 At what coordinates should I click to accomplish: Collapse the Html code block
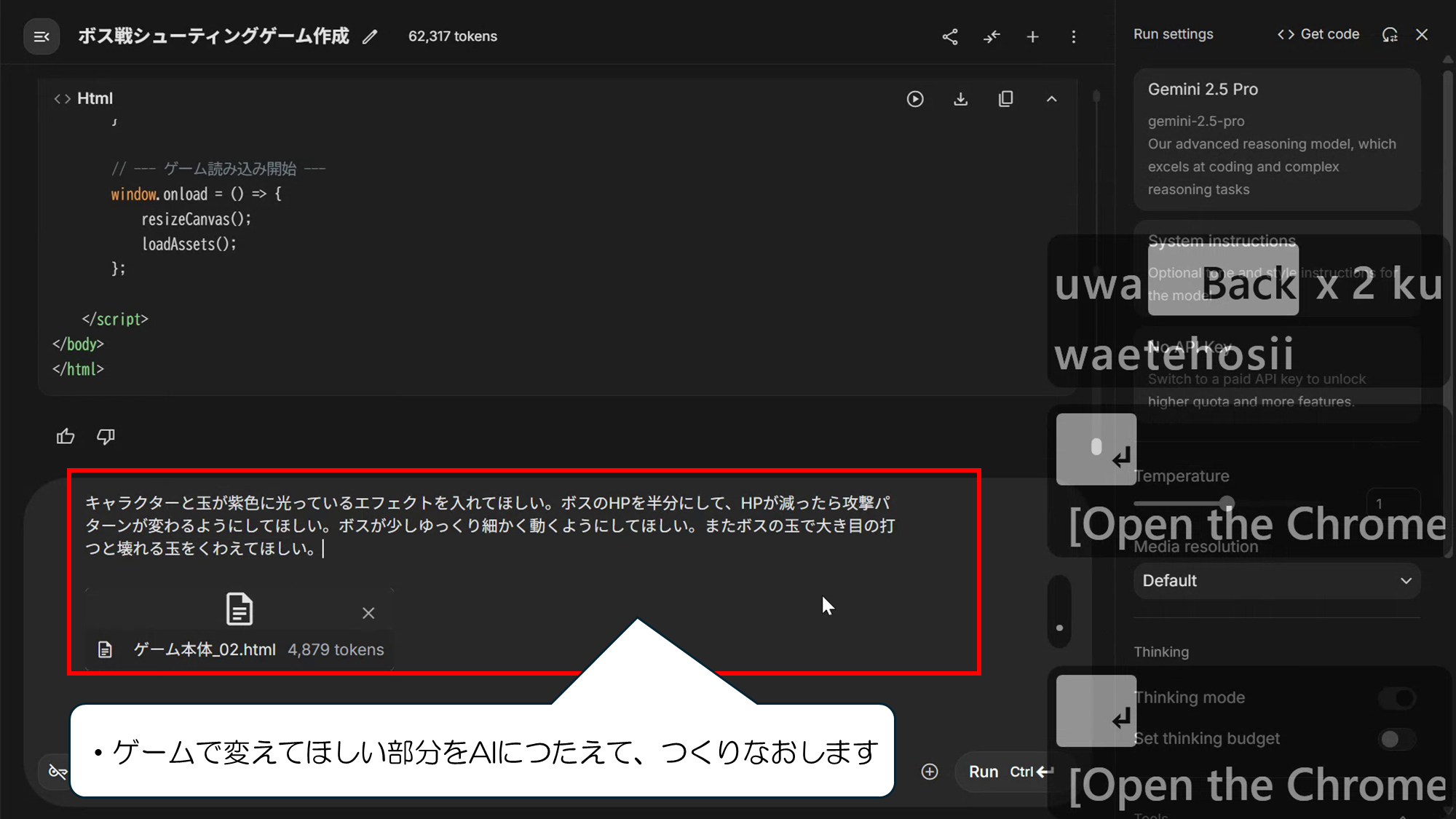click(1051, 99)
